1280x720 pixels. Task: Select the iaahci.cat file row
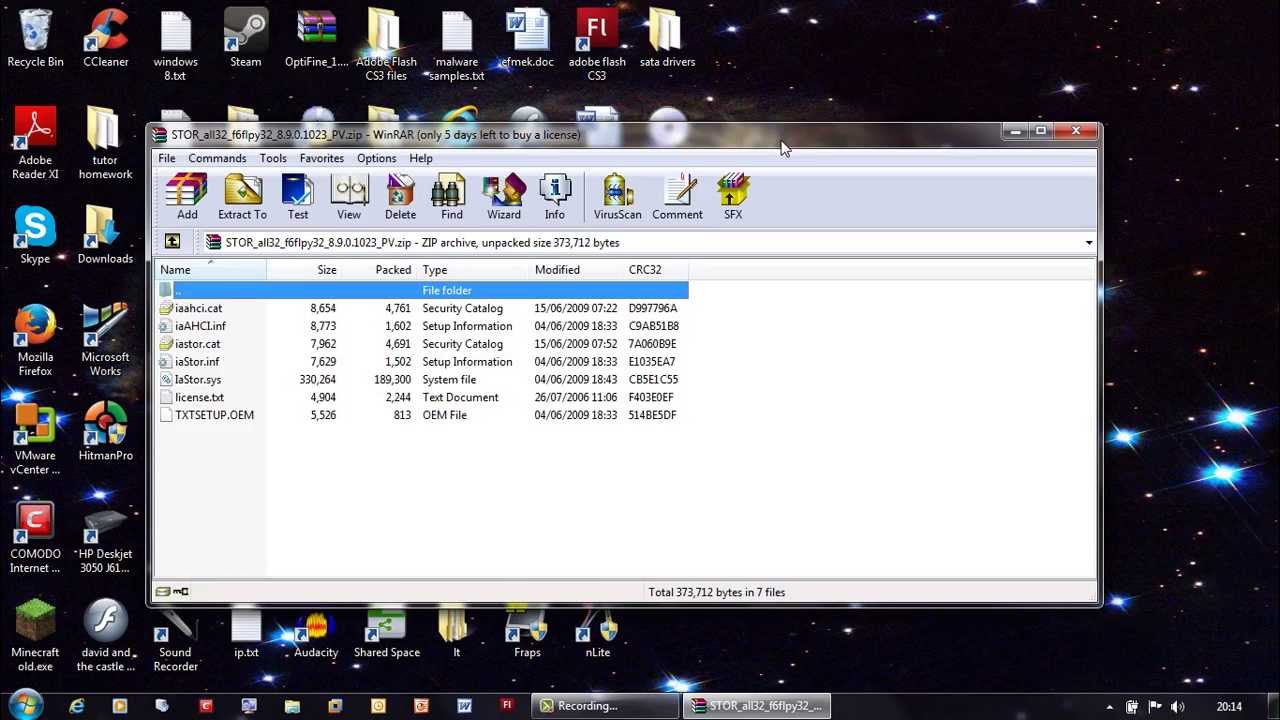tap(423, 308)
